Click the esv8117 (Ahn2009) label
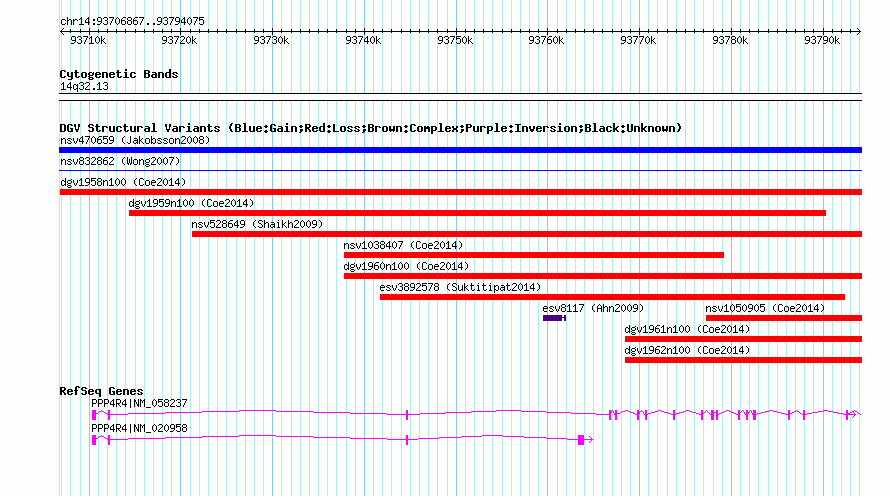Screen dimensions: 890x496 [x=593, y=308]
